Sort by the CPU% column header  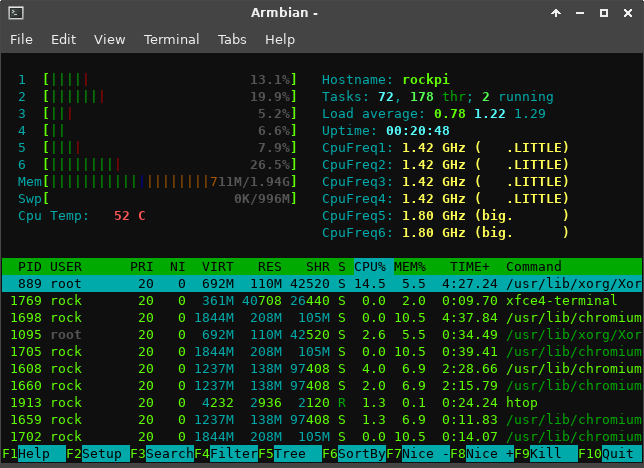coord(370,267)
